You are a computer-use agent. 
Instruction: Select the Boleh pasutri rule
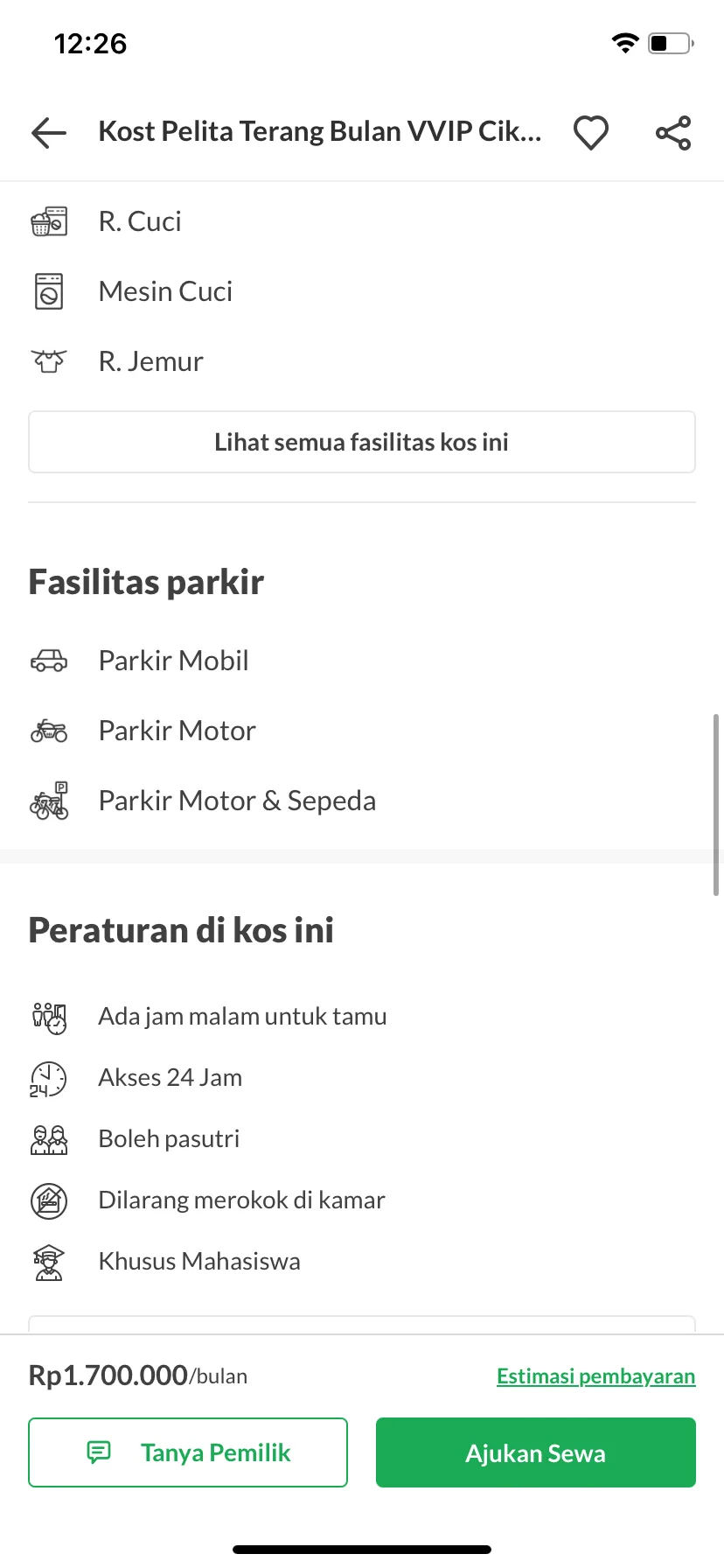click(x=169, y=1139)
